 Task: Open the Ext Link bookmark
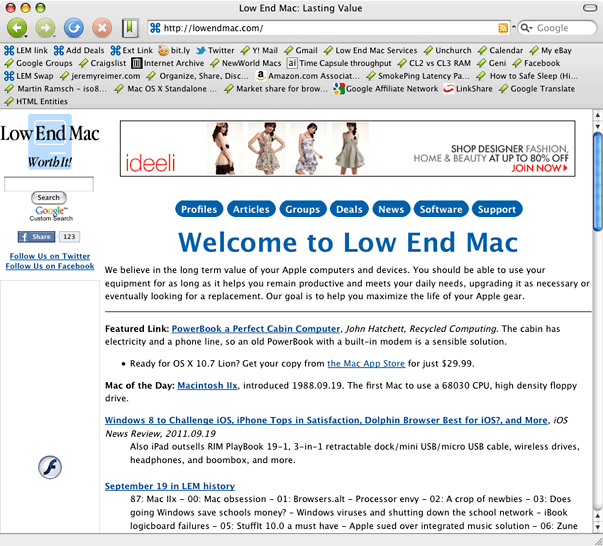click(132, 50)
